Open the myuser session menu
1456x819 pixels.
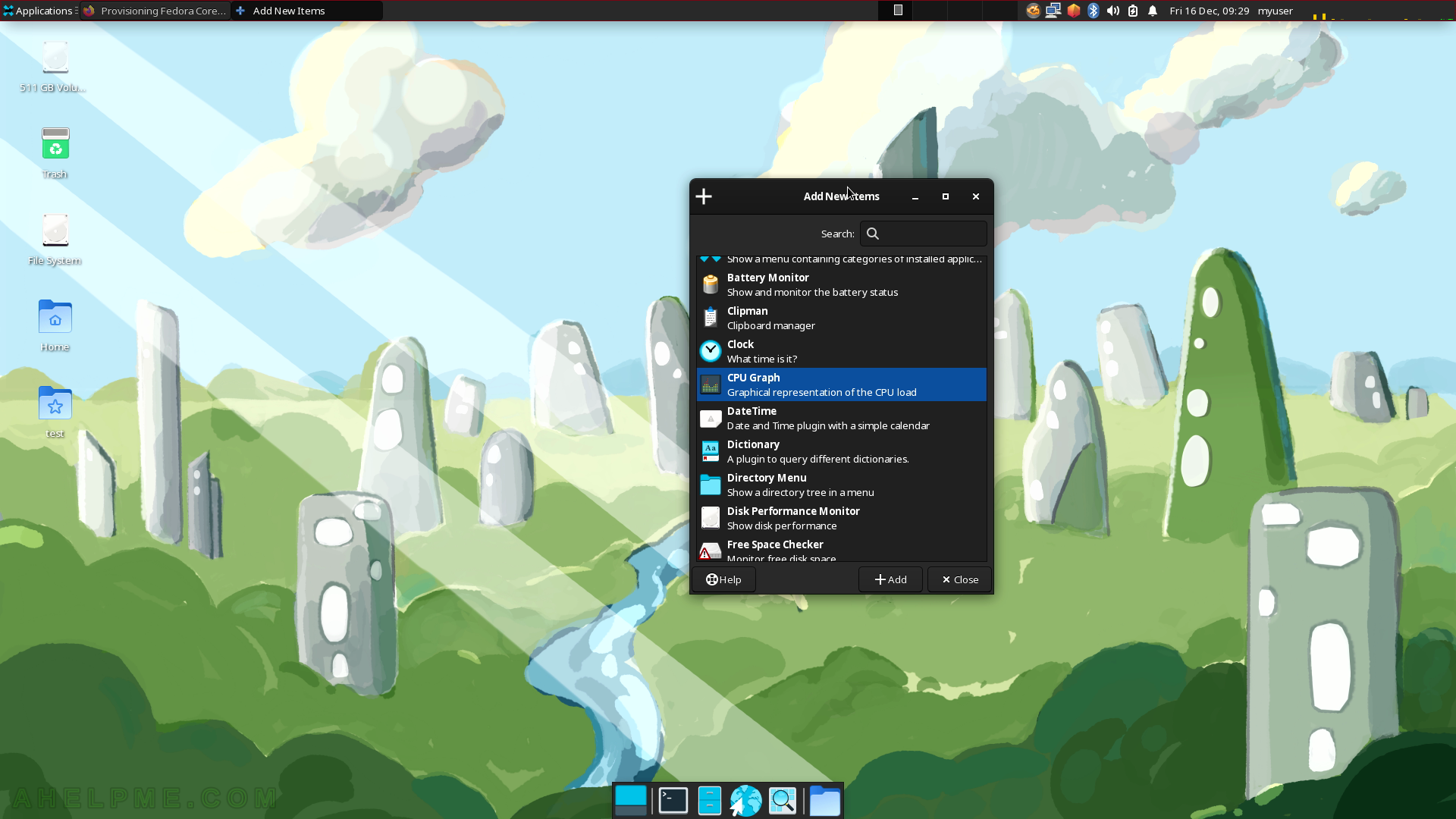pos(1276,11)
